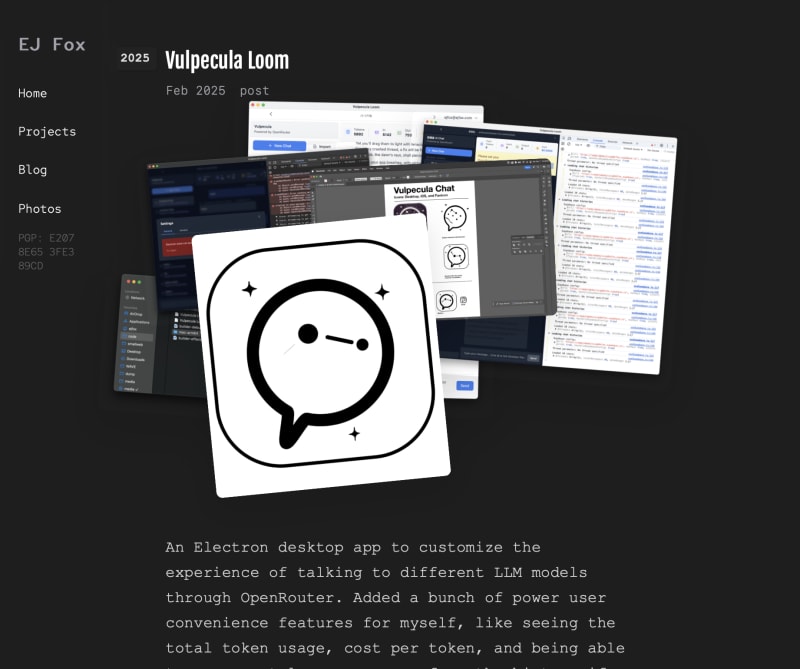
Task: Click the Send button in the chat window
Action: click(465, 386)
